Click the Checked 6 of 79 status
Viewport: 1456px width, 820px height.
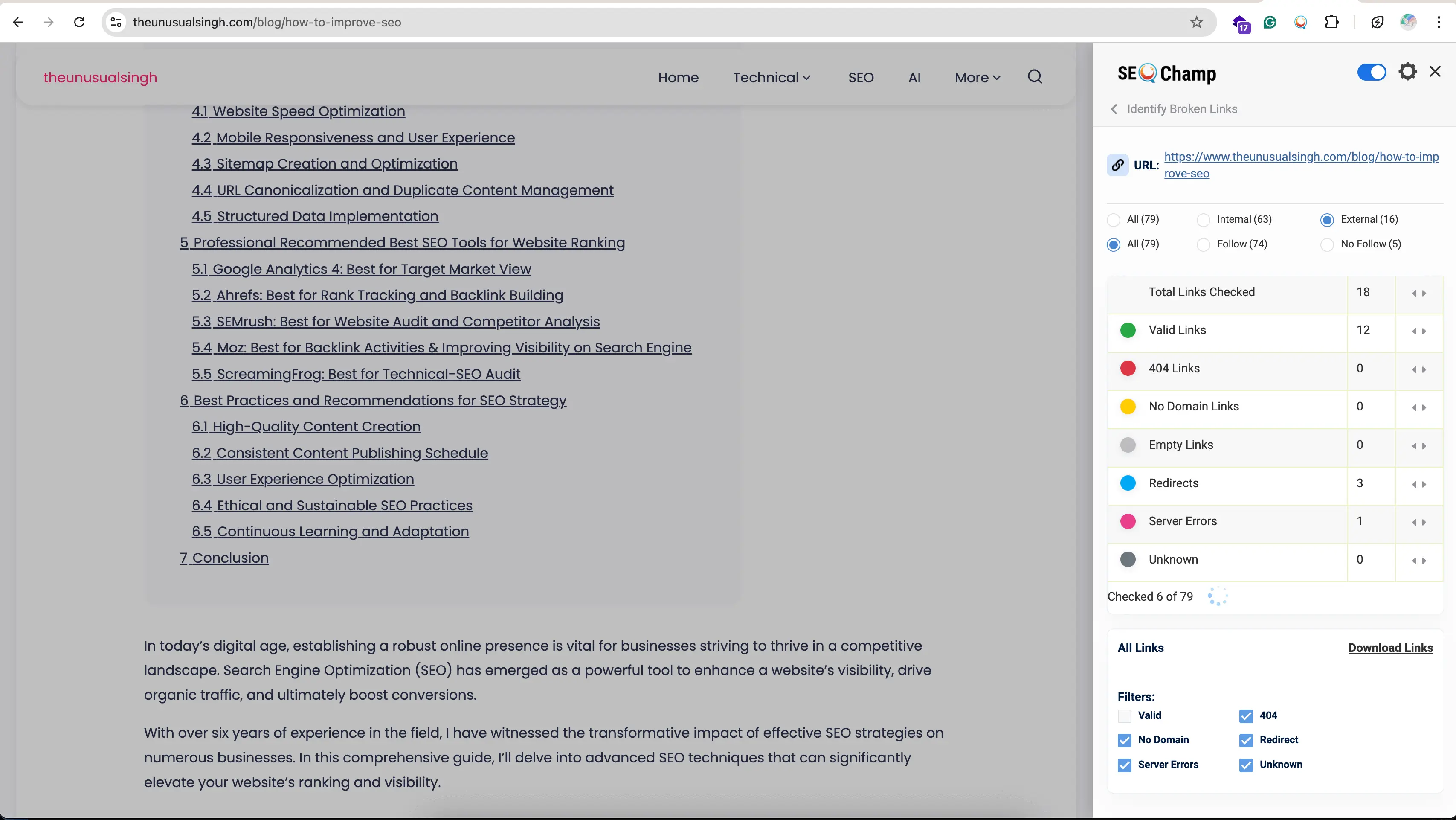pyautogui.click(x=1150, y=596)
